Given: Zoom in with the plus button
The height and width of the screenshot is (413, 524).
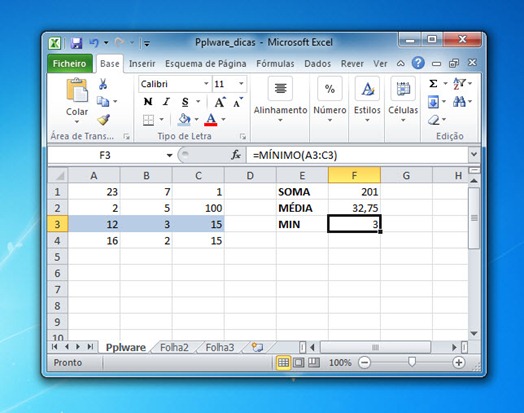Looking at the screenshot, I should [458, 363].
